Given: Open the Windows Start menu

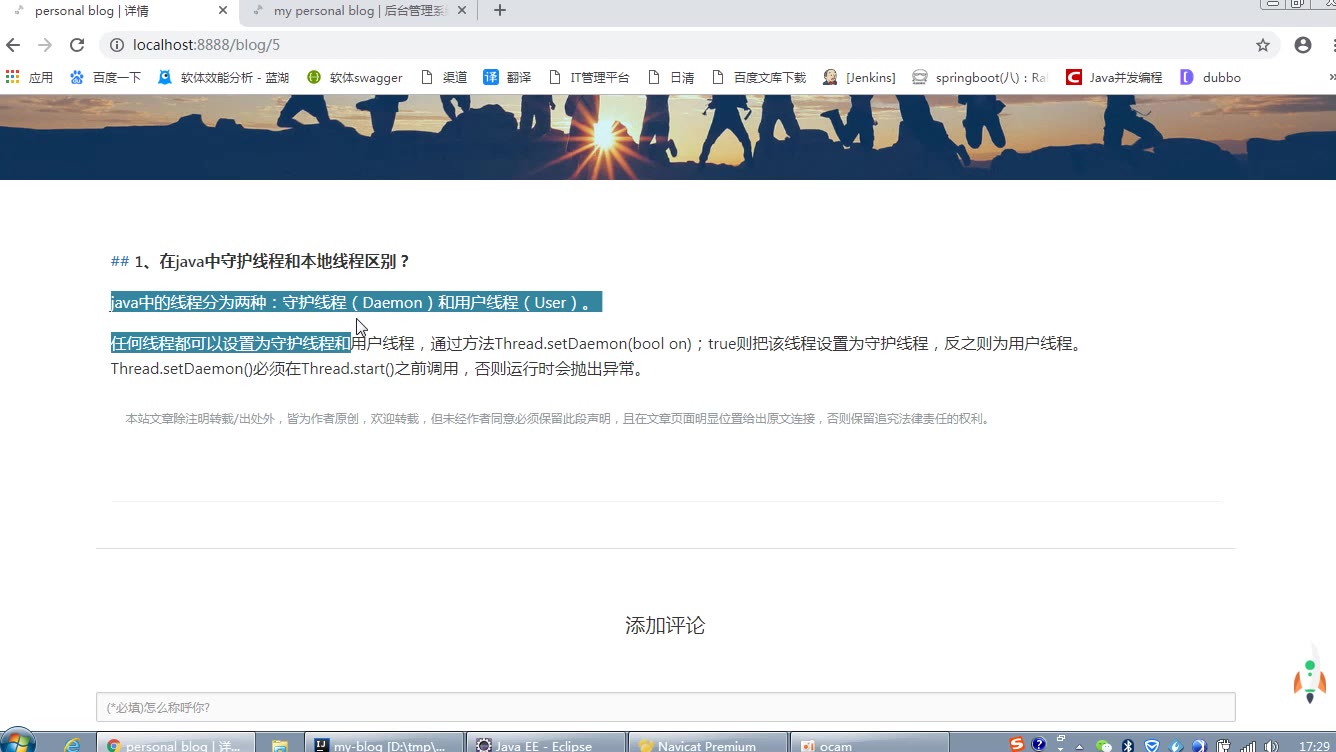Looking at the screenshot, I should 18,744.
